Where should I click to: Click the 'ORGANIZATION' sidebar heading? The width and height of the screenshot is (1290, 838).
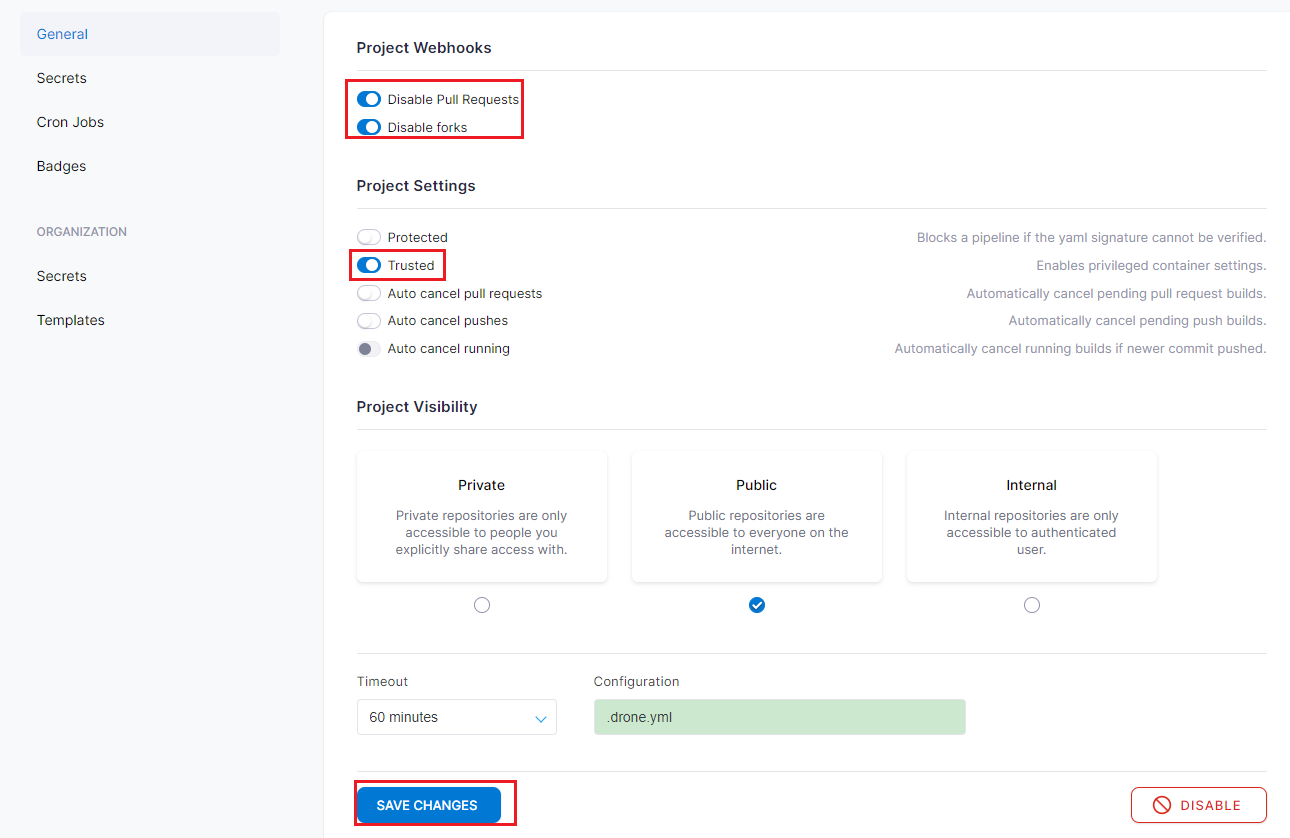[x=82, y=231]
